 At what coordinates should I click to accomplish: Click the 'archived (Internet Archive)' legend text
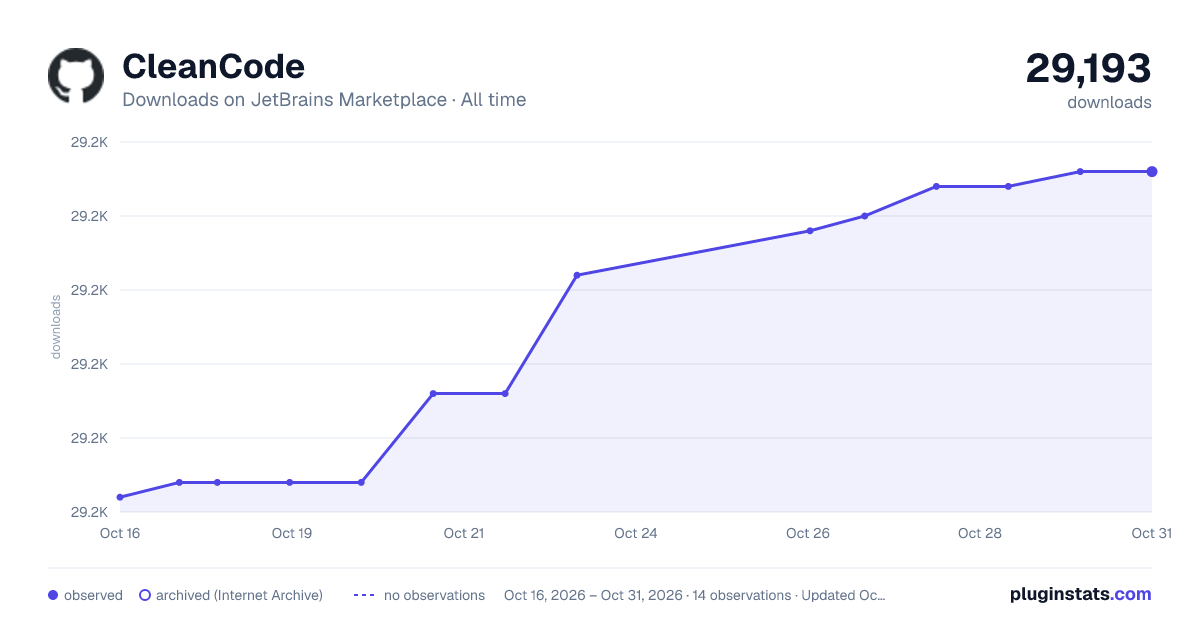(x=239, y=595)
